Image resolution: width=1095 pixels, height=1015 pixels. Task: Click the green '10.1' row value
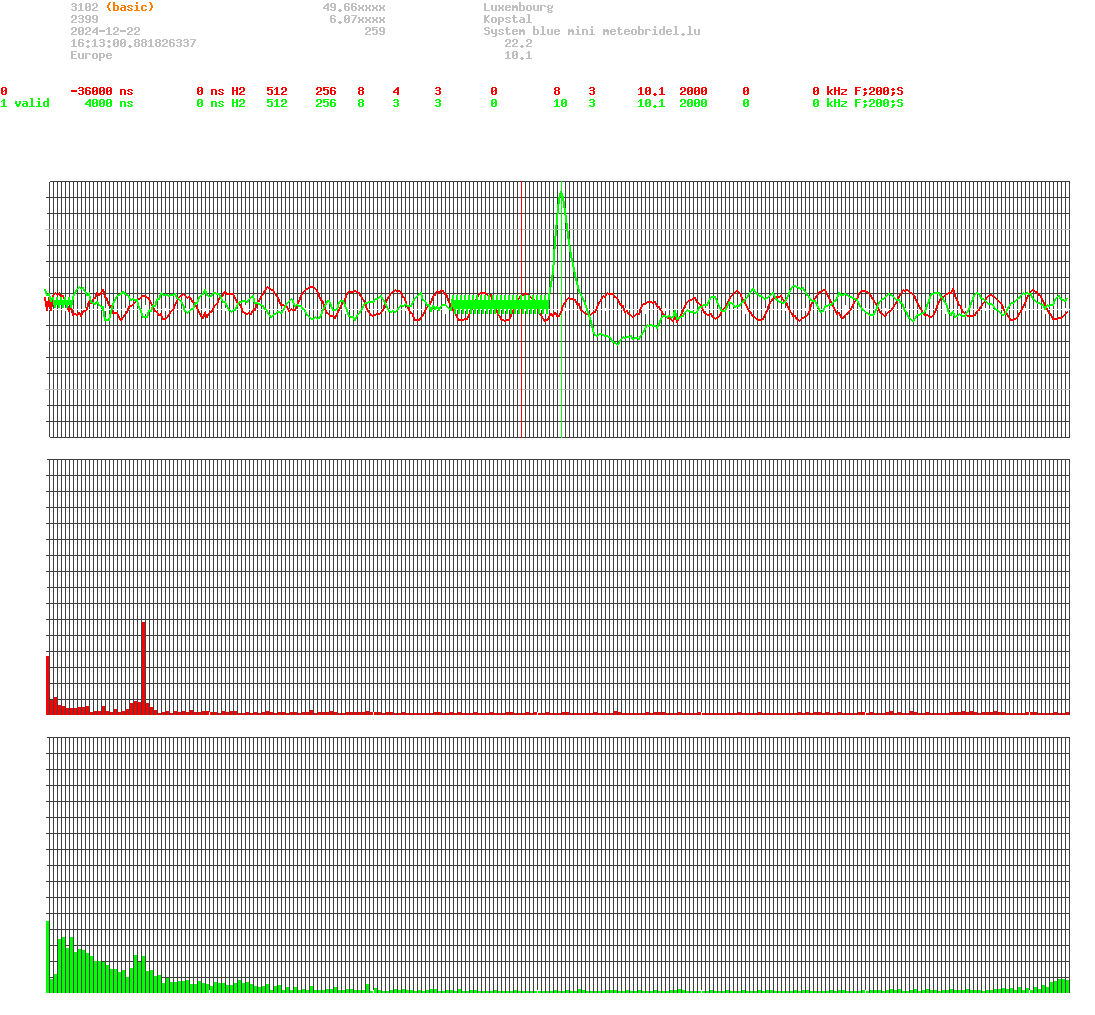[651, 103]
